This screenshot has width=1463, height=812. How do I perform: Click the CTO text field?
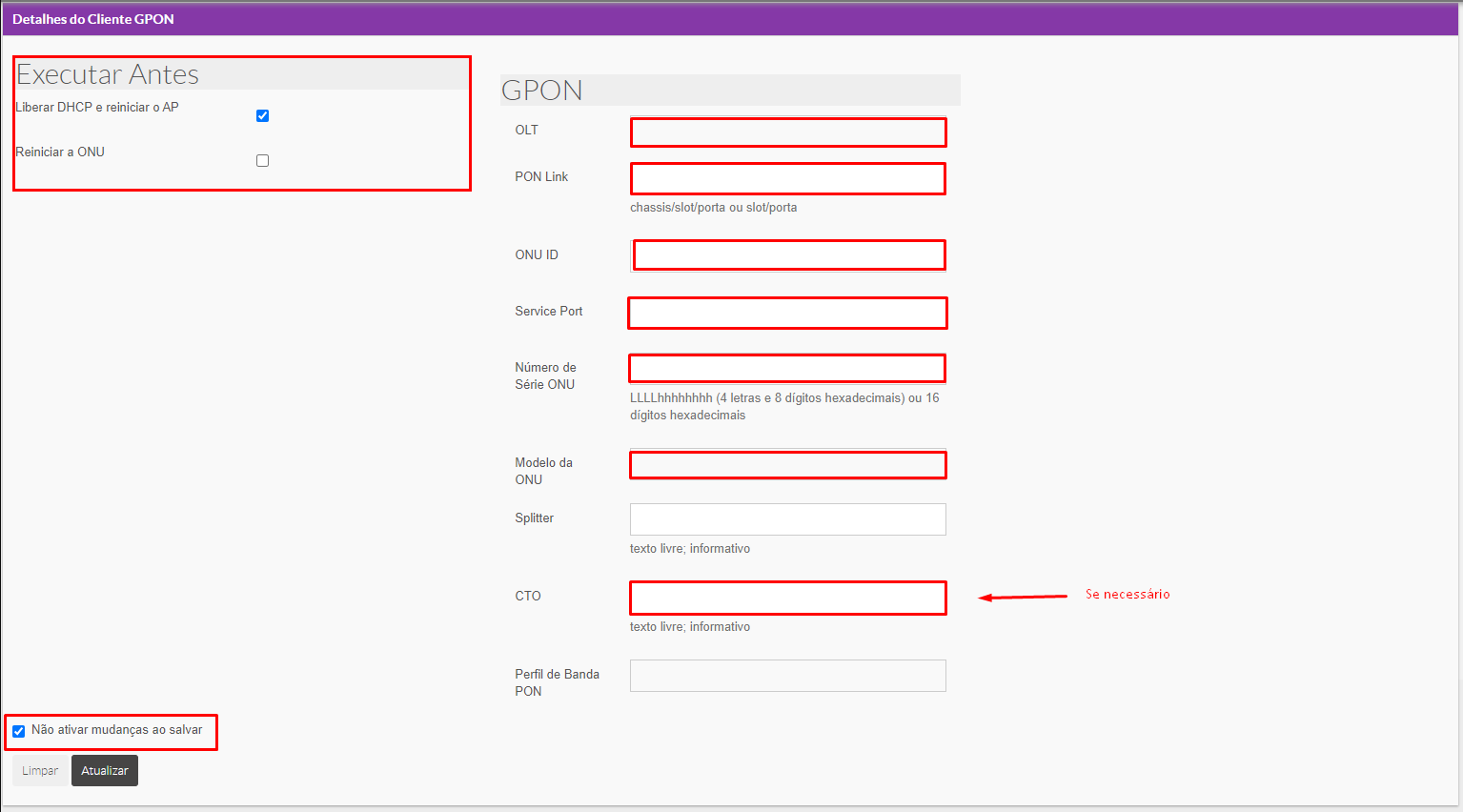pos(787,598)
